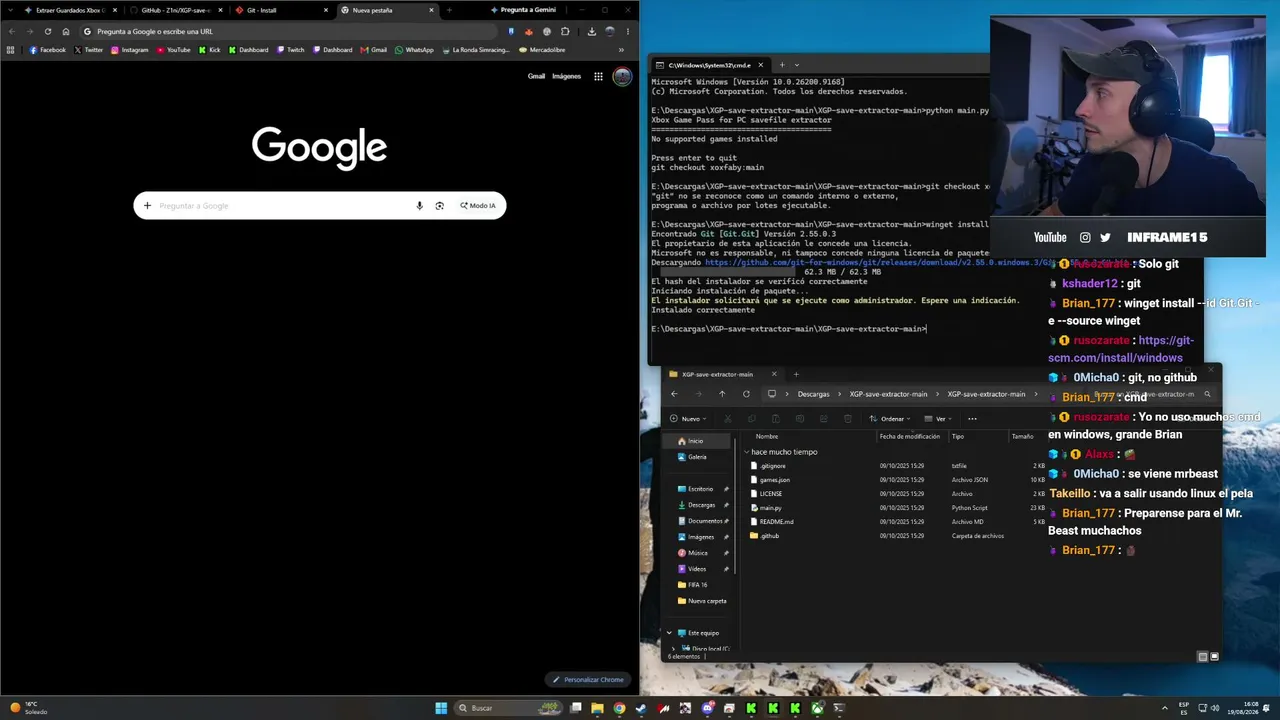Open Steam from the taskbar

point(641,708)
